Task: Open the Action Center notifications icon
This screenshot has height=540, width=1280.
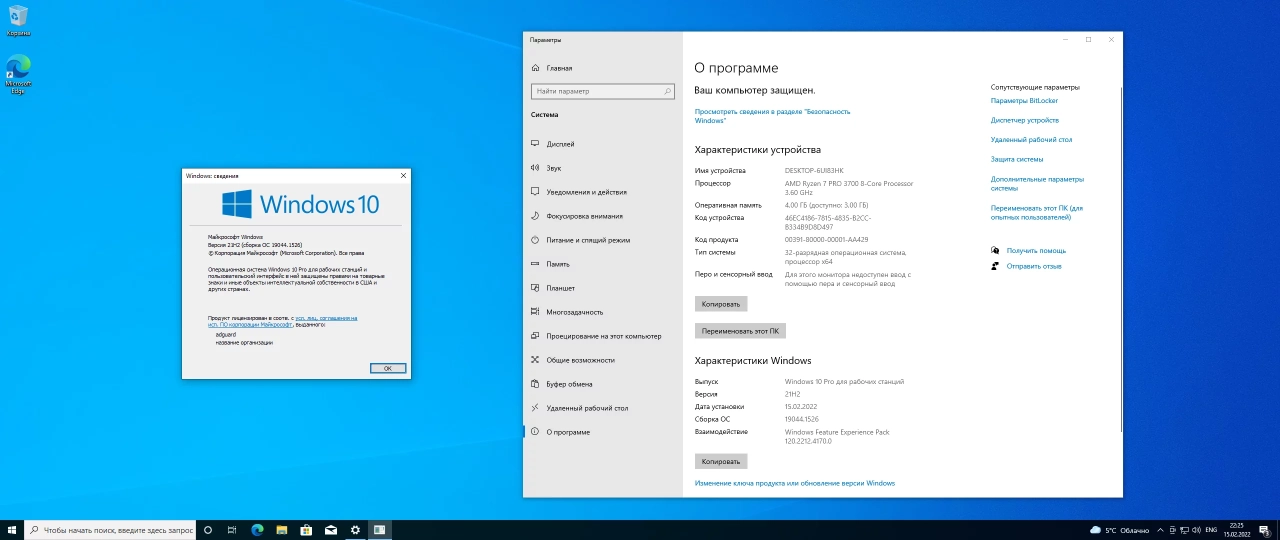Action: point(1265,530)
